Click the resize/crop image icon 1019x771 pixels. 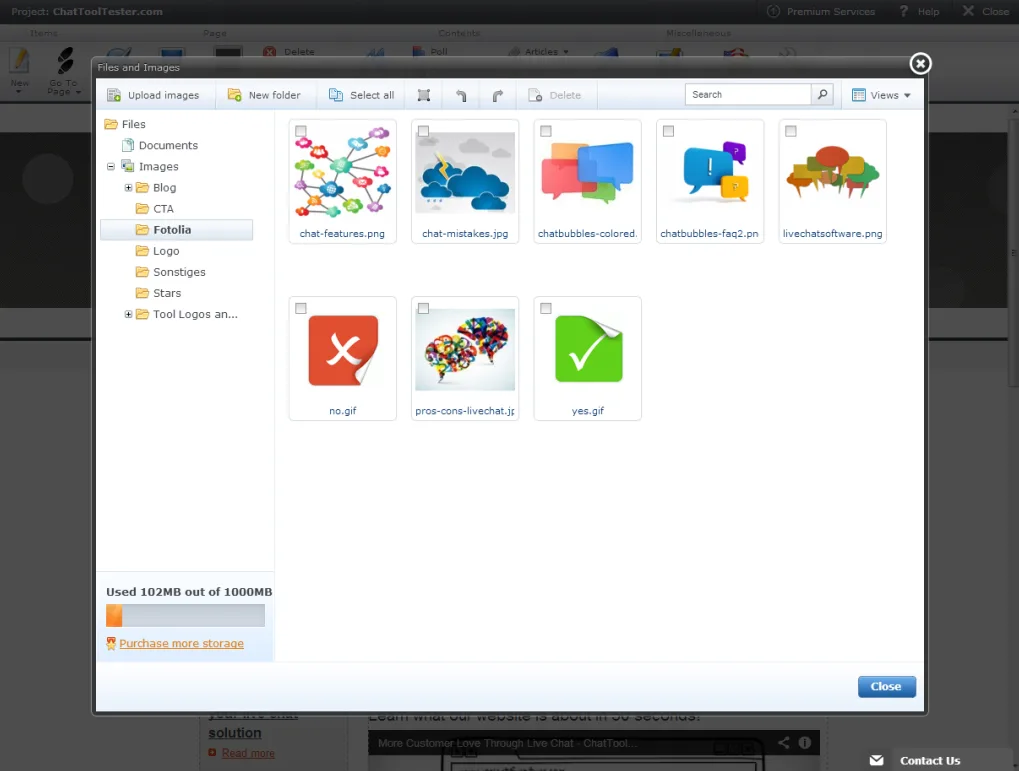click(424, 96)
